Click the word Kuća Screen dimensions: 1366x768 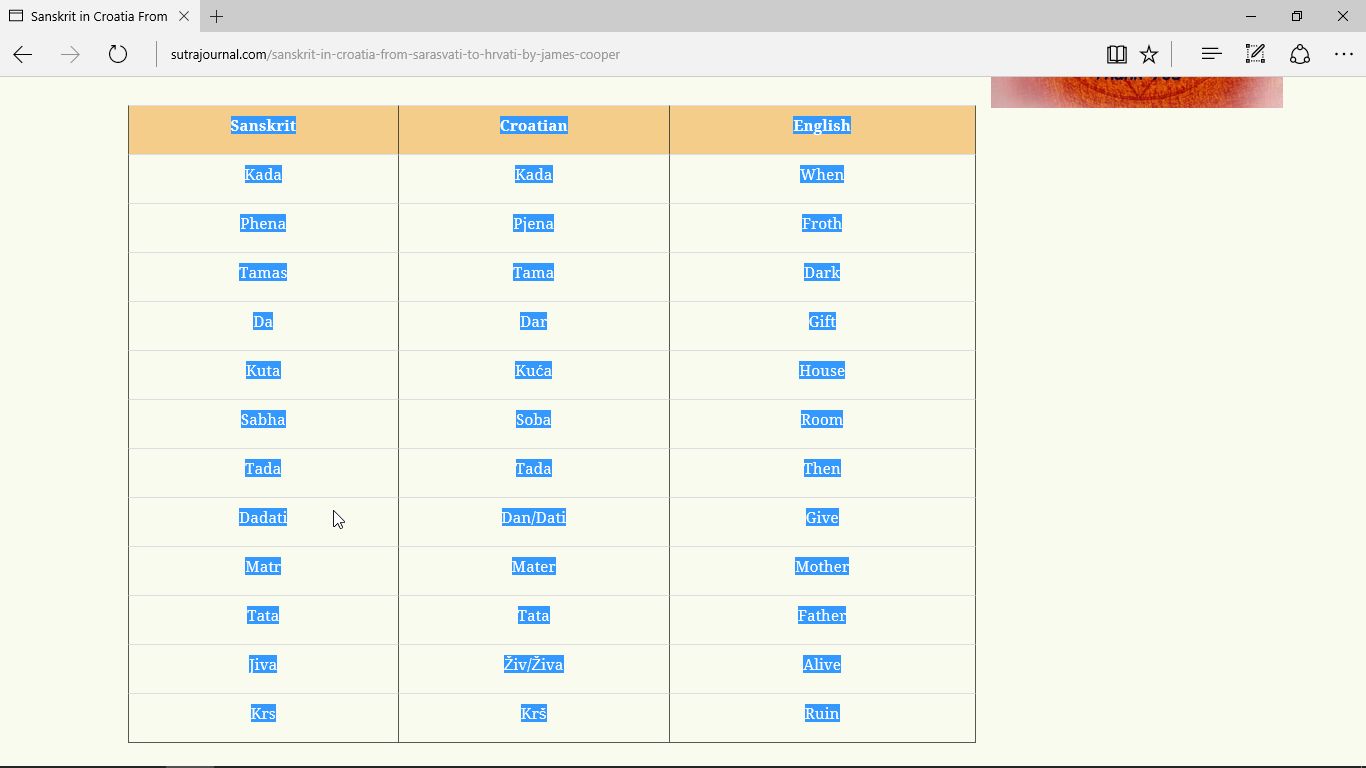[534, 370]
